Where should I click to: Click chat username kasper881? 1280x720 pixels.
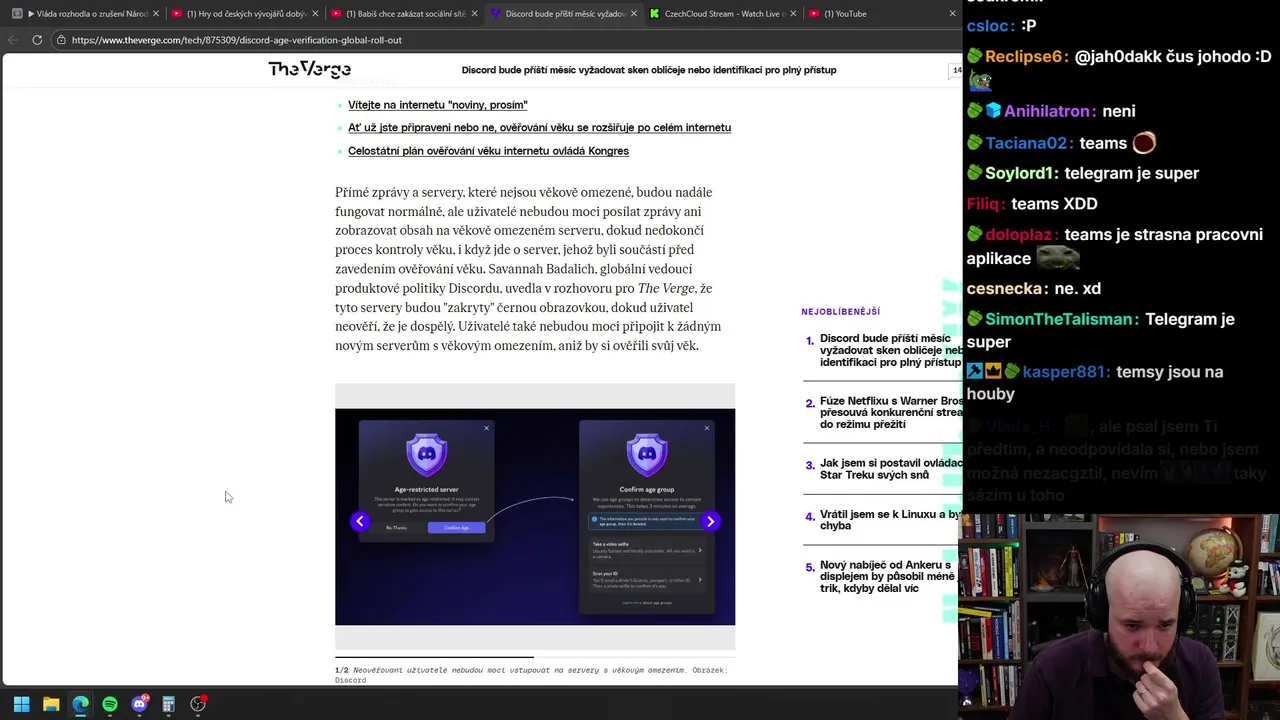point(1064,372)
